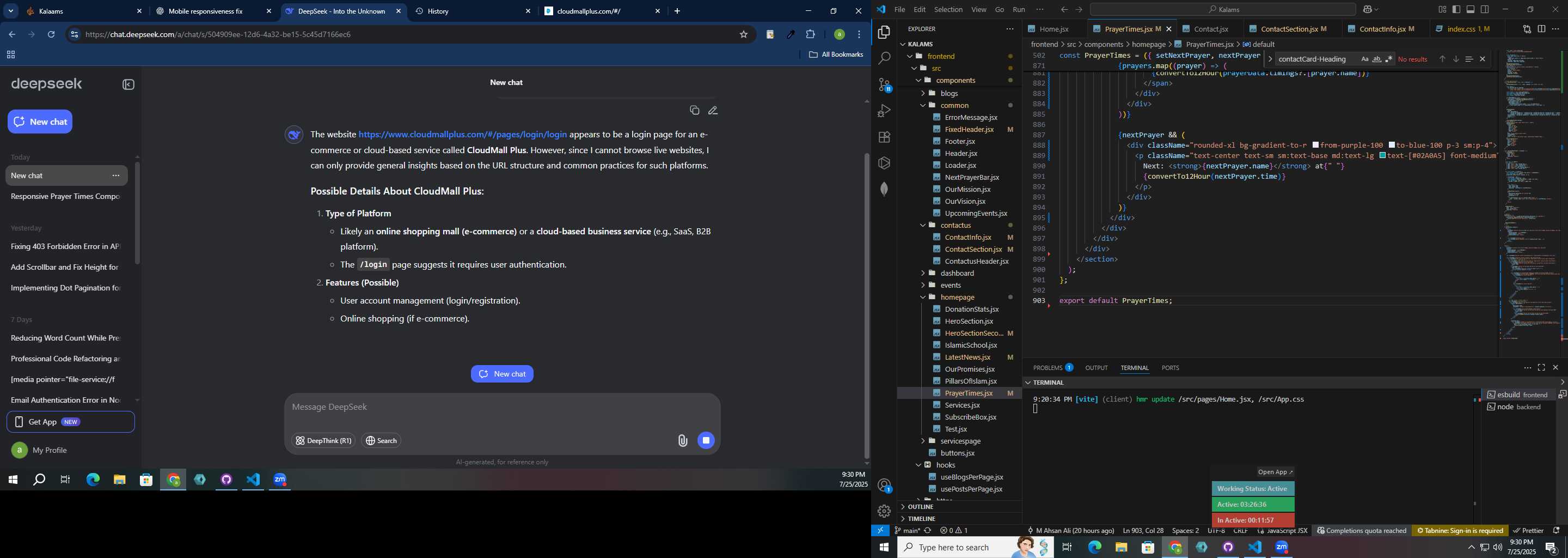Expand the OUTLINE section
Image resolution: width=1568 pixels, height=558 pixels.
[959, 507]
